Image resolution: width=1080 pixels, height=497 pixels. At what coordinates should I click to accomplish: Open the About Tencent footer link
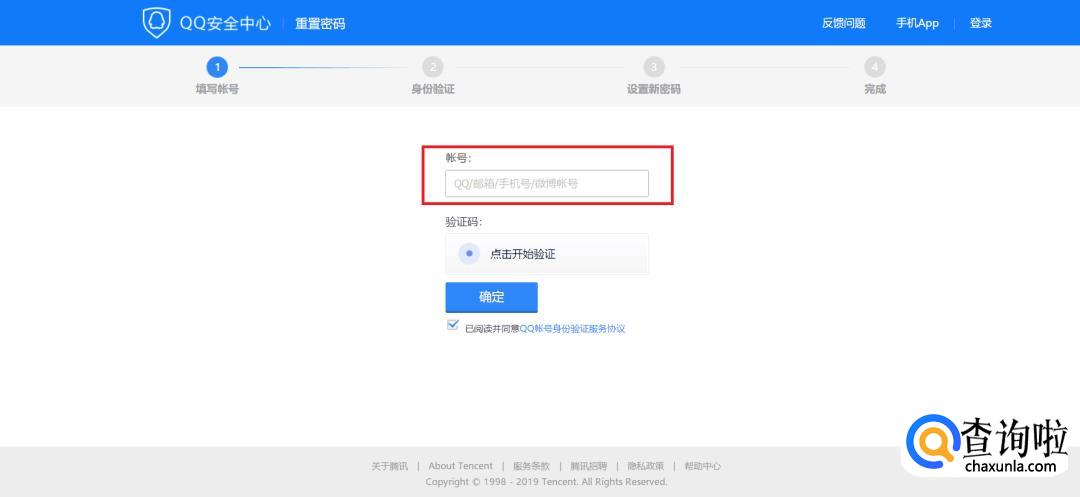point(461,466)
